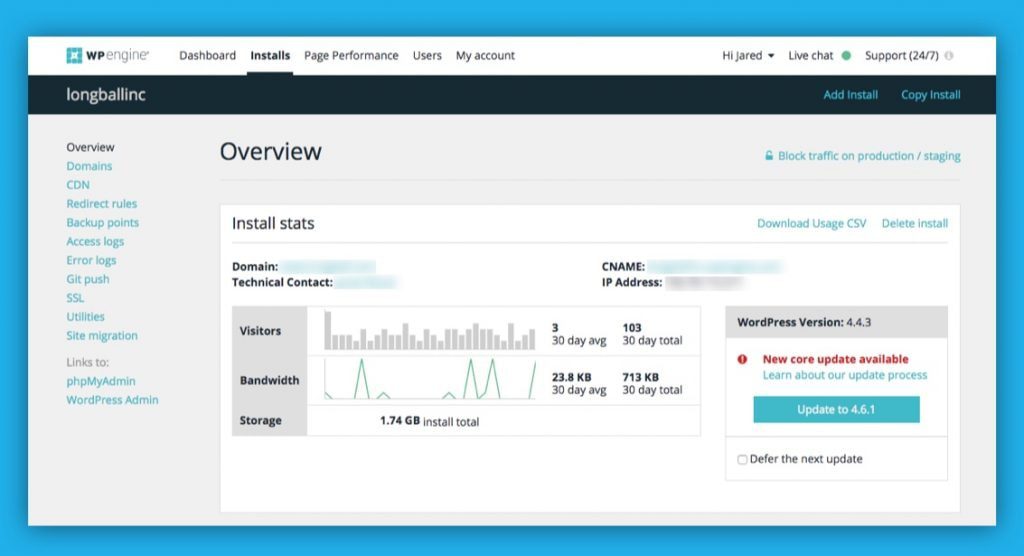Image resolution: width=1024 pixels, height=556 pixels.
Task: Click the Update to 4.6.1 button
Action: click(837, 410)
